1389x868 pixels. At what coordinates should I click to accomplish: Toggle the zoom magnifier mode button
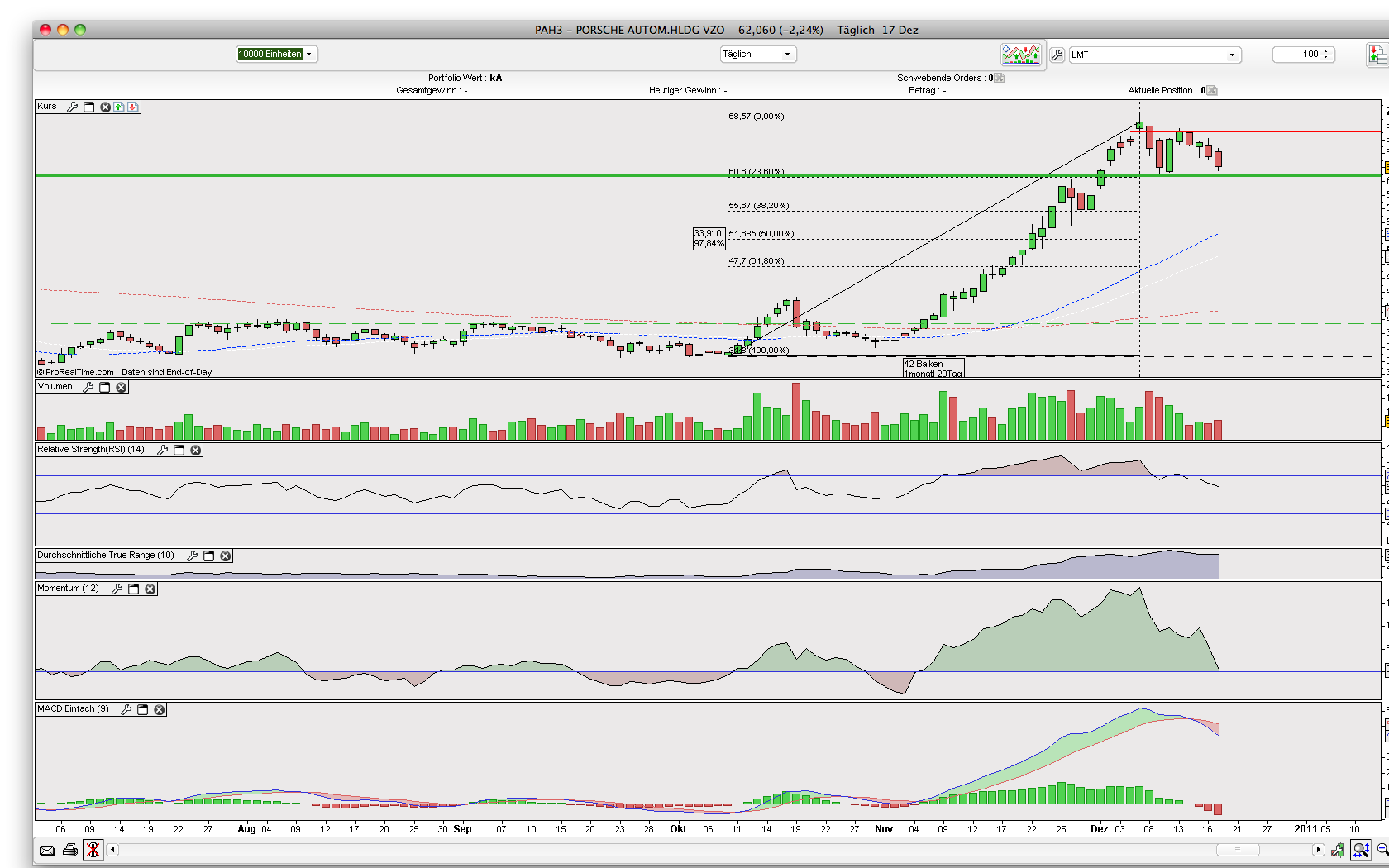[x=1361, y=850]
